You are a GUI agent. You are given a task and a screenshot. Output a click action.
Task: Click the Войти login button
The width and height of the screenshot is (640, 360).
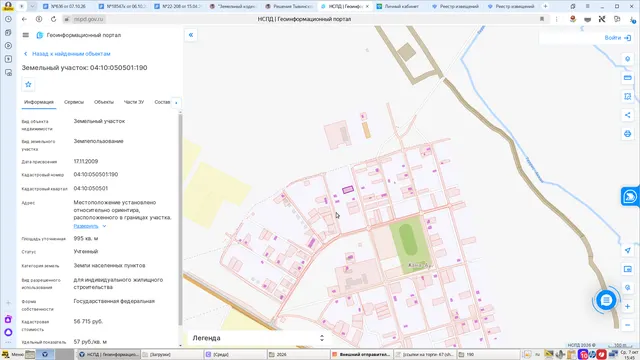coord(617,38)
